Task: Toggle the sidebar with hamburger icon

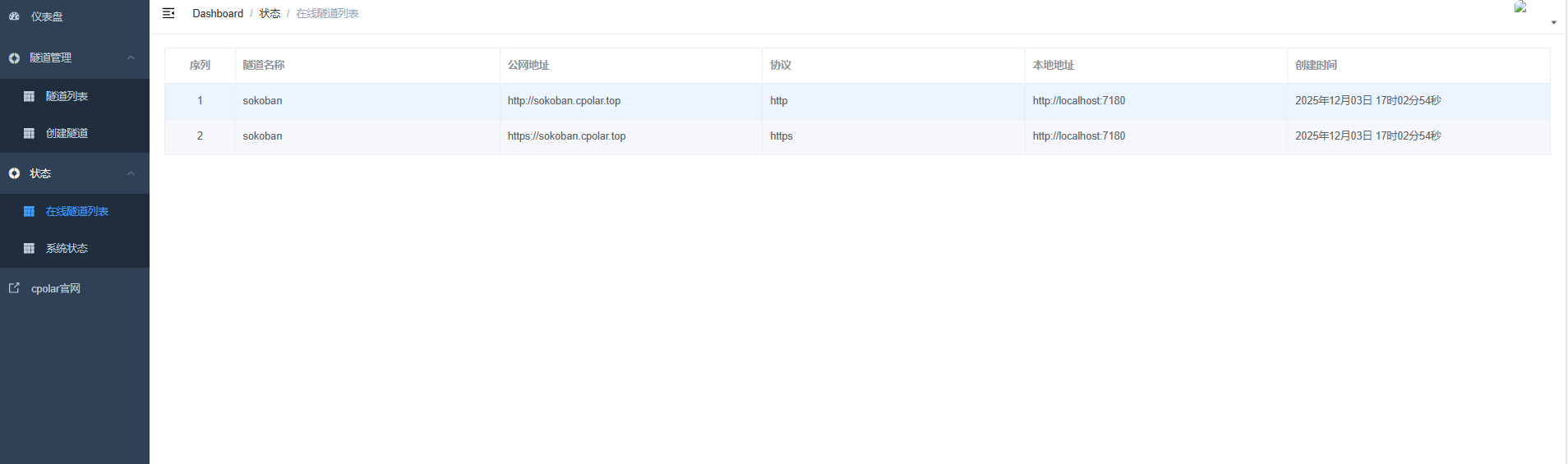Action: pos(168,13)
